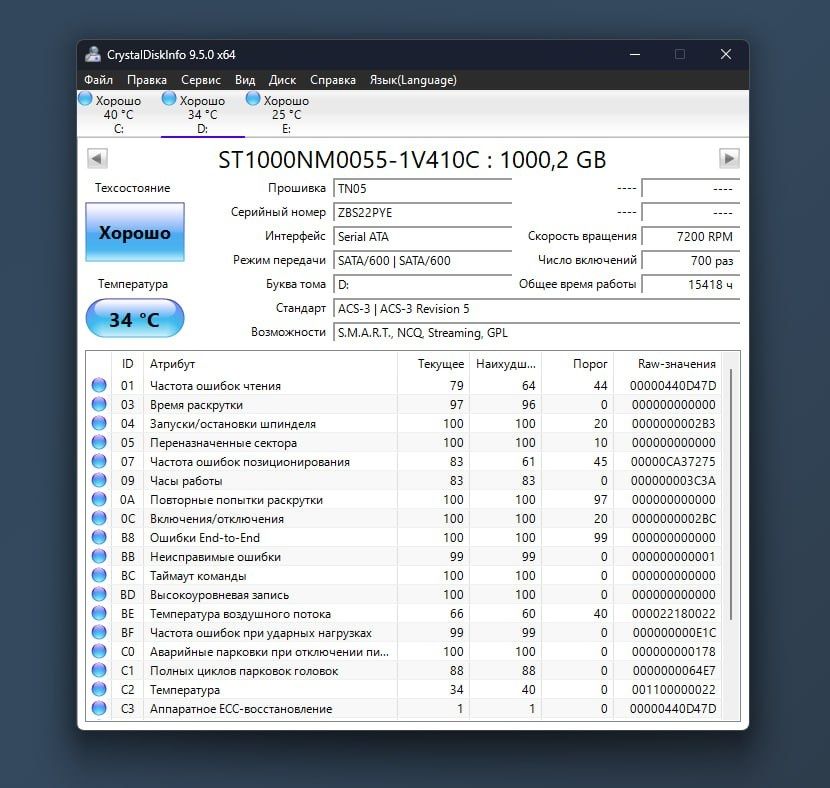Select disk D: tab at 34 °C

tap(203, 114)
